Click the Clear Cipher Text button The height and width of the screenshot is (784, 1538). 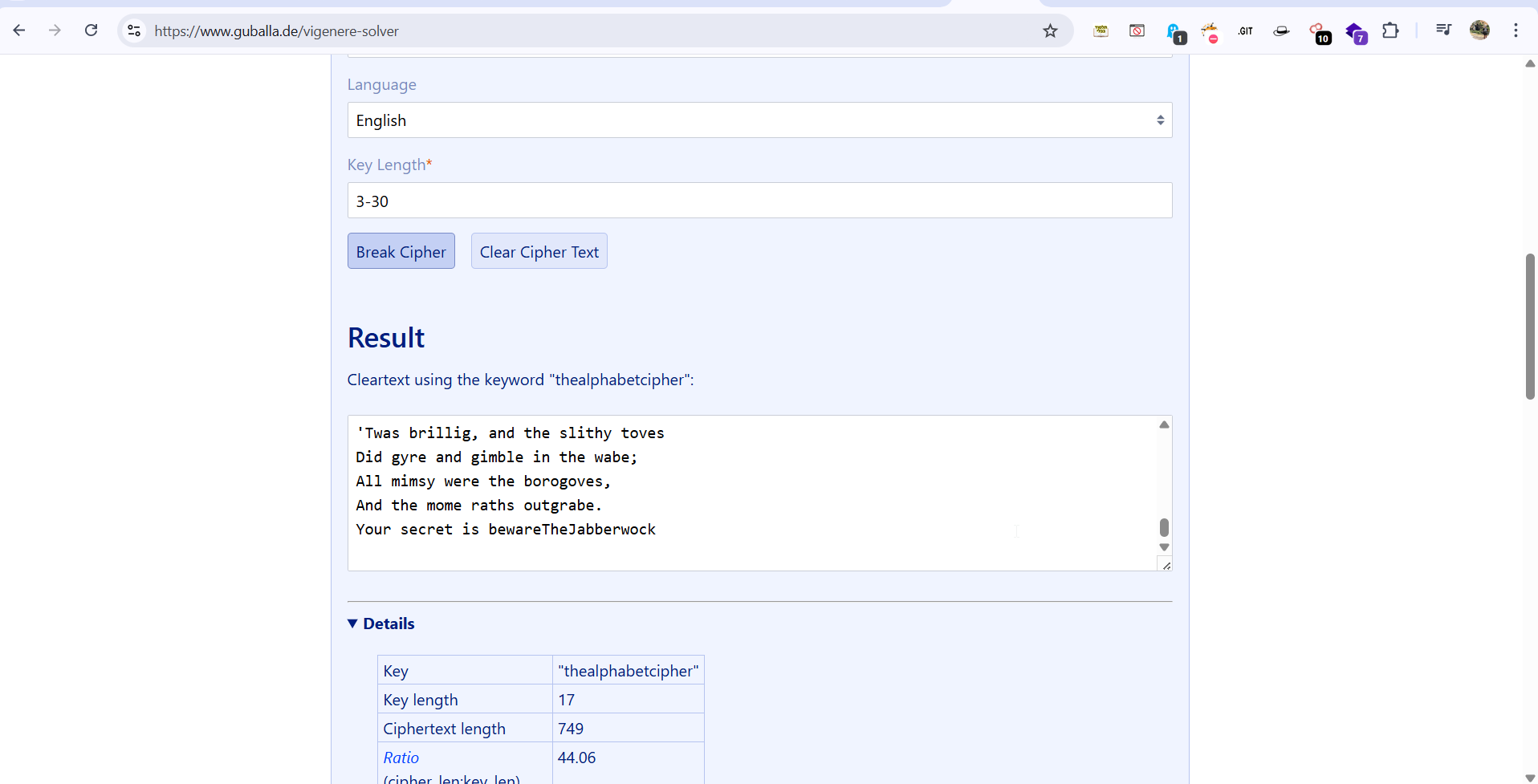point(539,251)
